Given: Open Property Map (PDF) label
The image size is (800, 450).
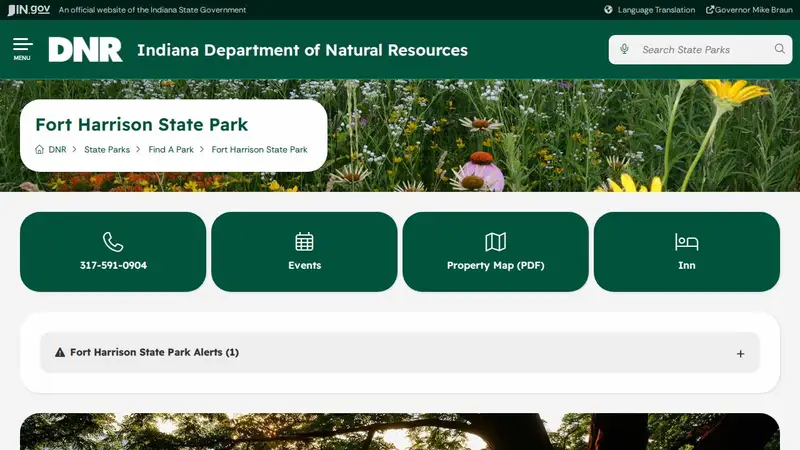Looking at the screenshot, I should (495, 265).
